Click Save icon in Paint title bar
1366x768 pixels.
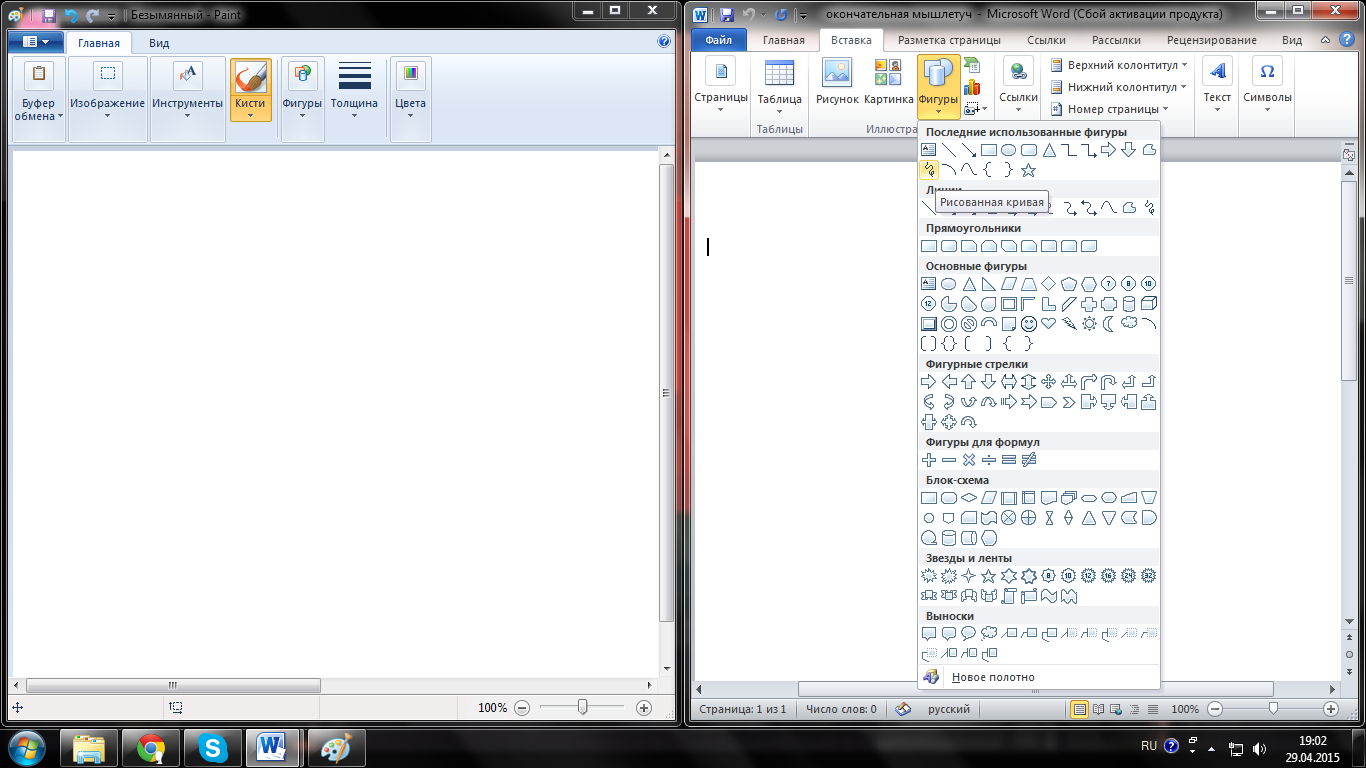[x=48, y=16]
